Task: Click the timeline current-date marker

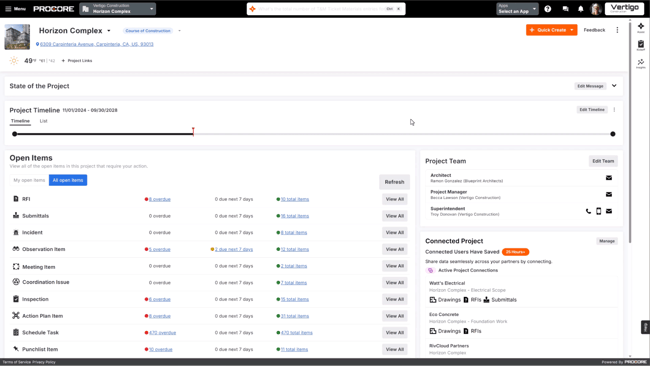Action: coord(193,132)
